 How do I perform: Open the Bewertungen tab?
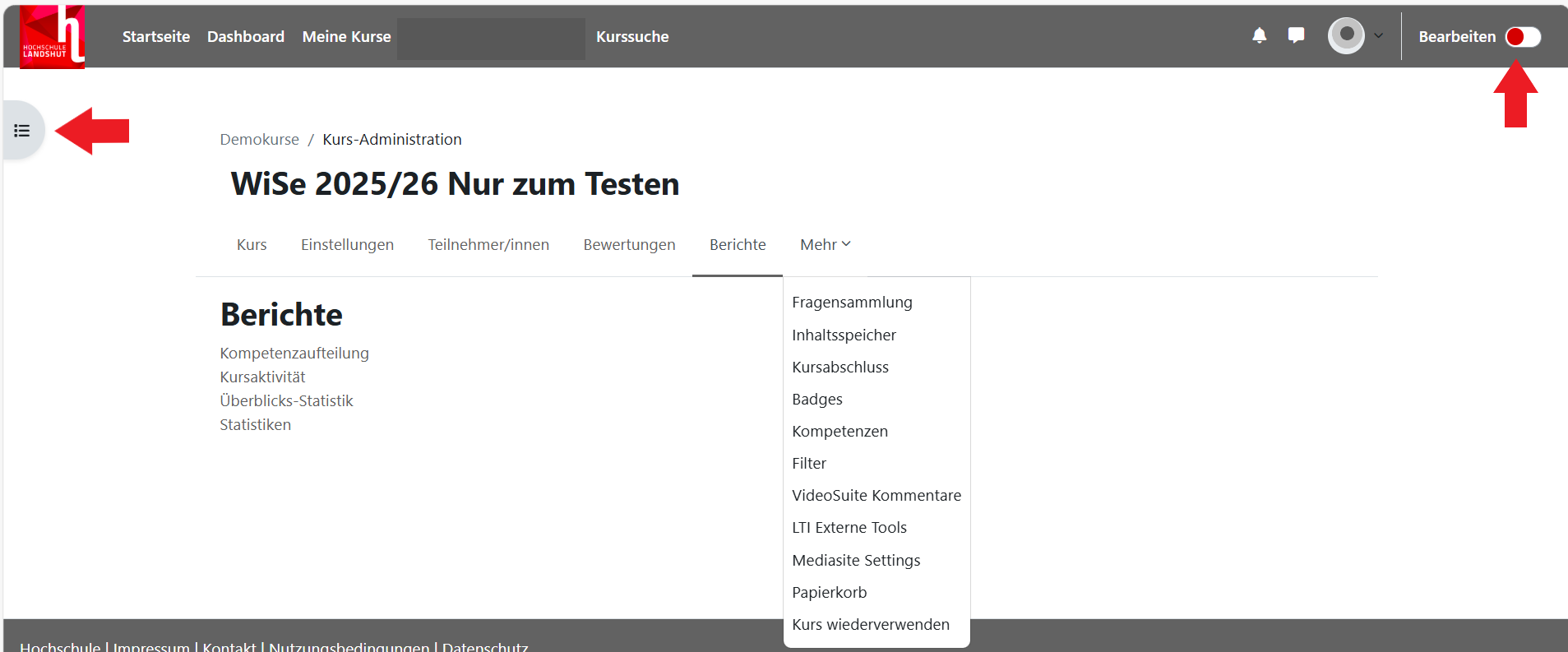click(x=629, y=244)
